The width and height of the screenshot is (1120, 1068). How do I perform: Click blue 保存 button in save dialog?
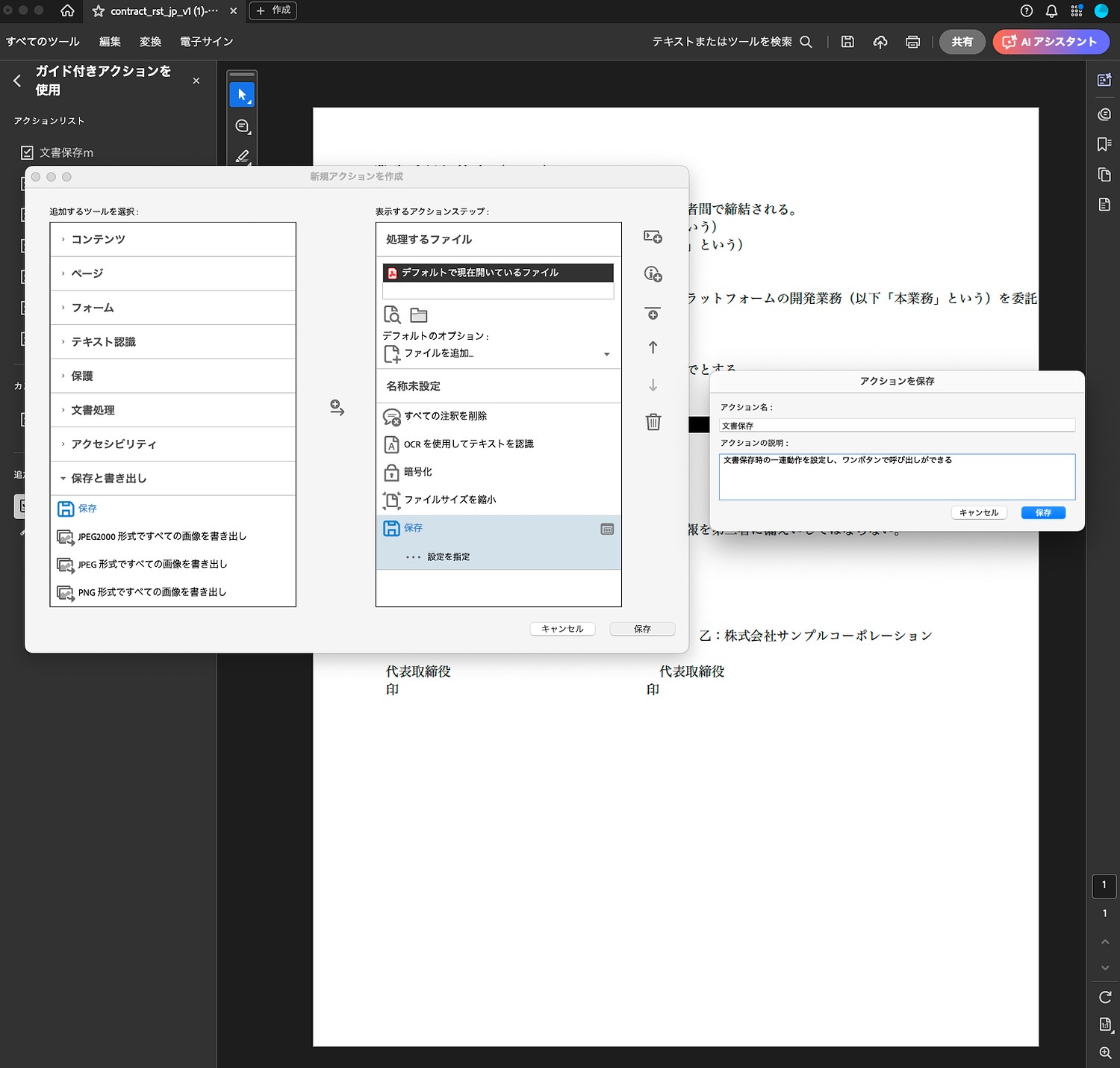(x=1042, y=513)
